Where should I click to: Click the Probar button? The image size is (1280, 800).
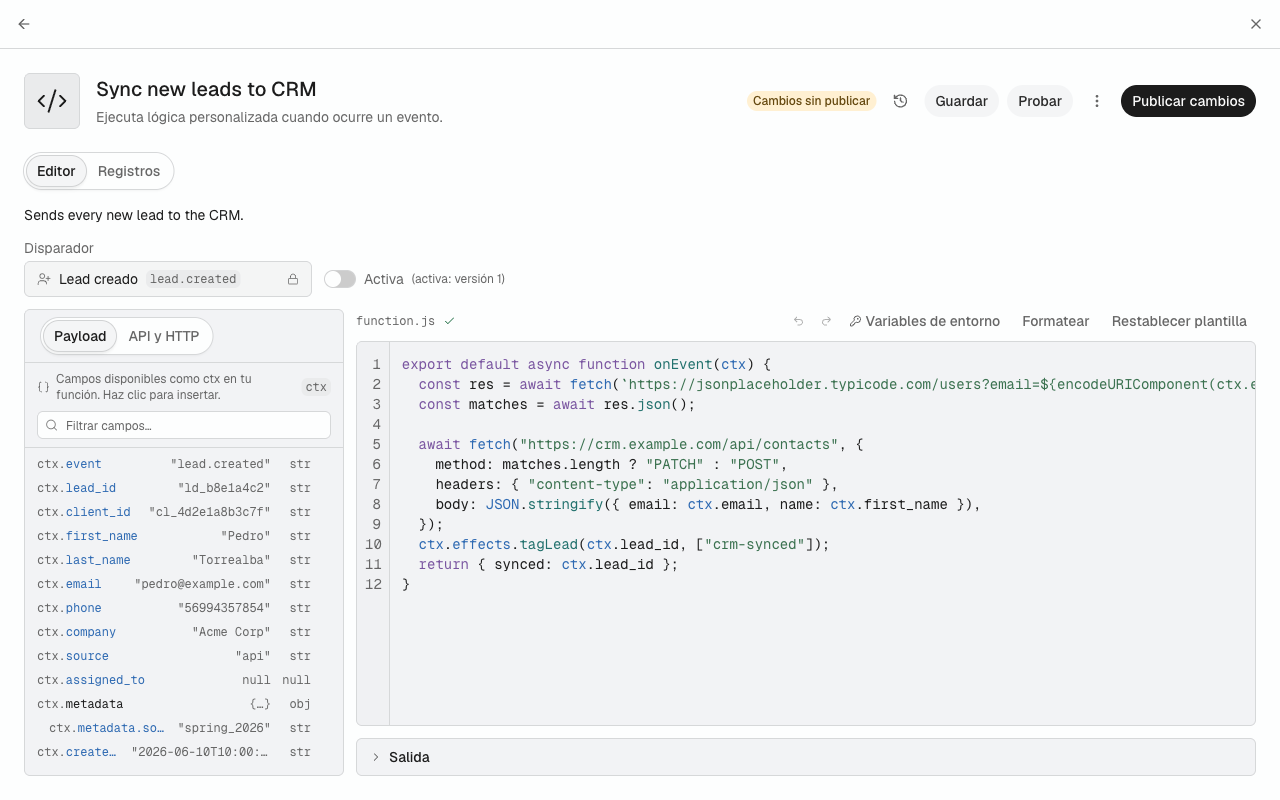[x=1040, y=101]
